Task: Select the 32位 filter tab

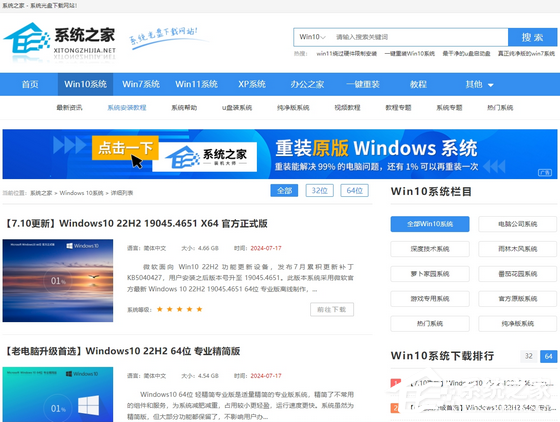Action: coord(320,191)
